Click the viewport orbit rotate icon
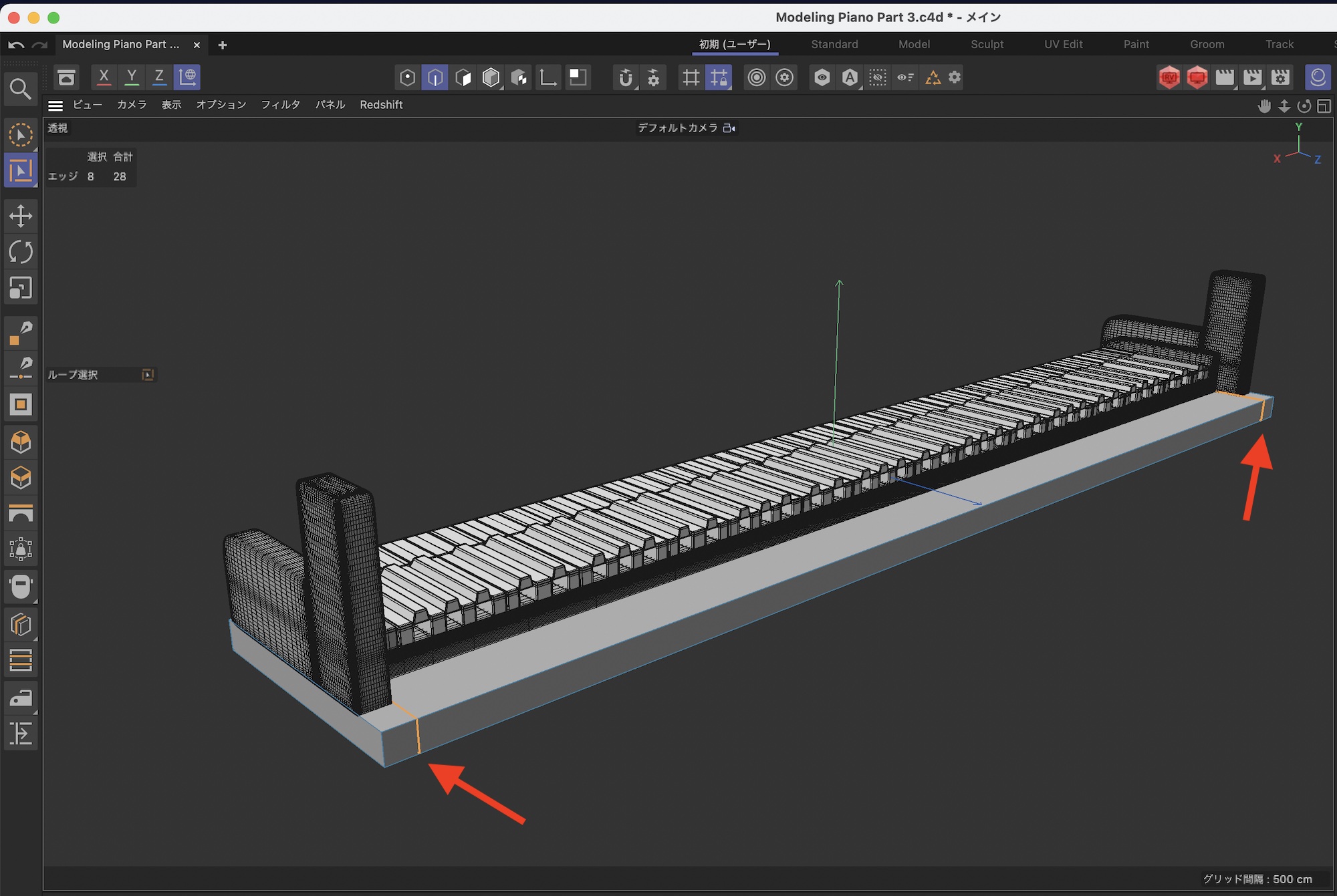1337x896 pixels. coord(1304,106)
